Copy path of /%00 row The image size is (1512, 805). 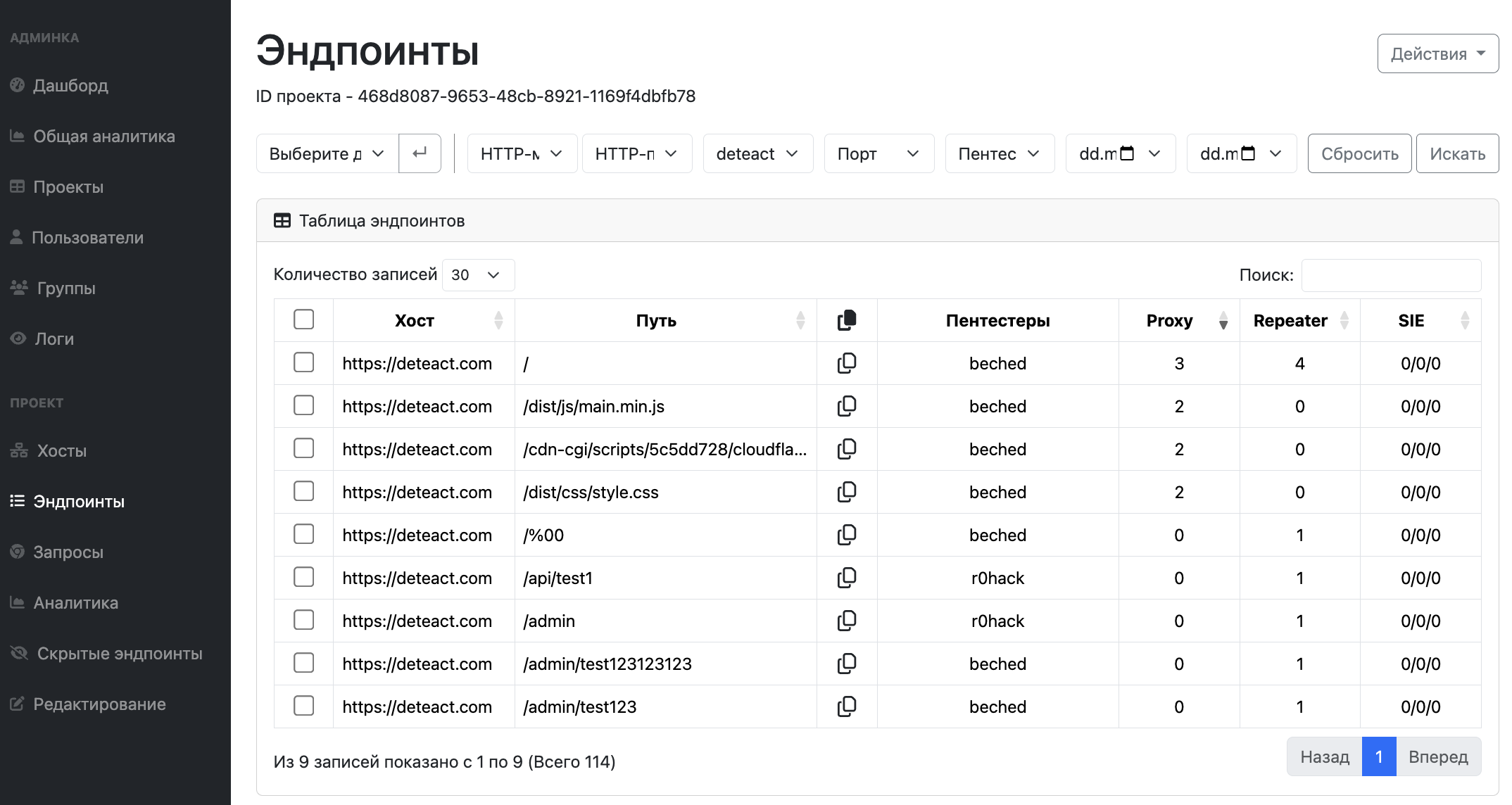coord(847,535)
